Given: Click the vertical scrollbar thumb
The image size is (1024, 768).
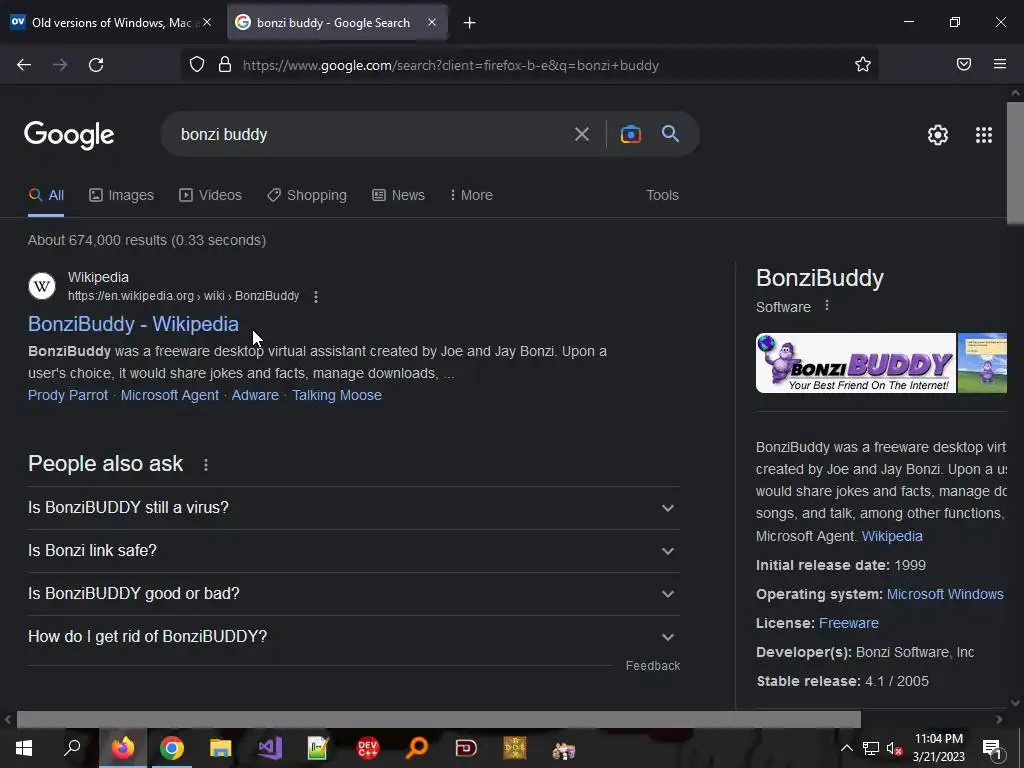Looking at the screenshot, I should click(1015, 163).
